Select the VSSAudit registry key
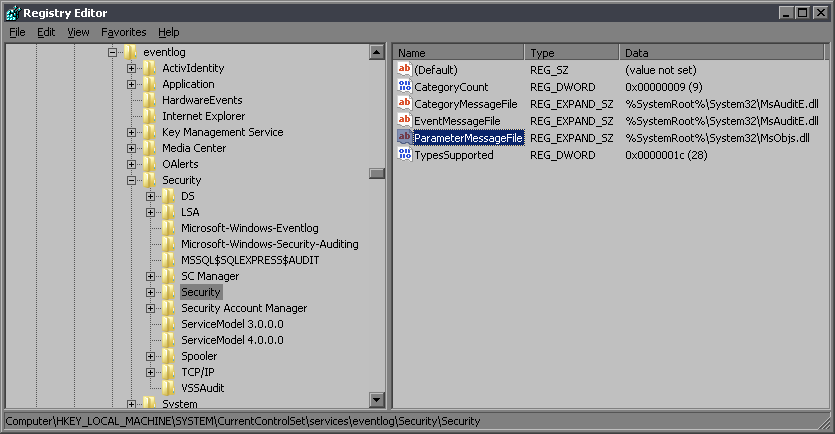Screen dimensions: 835x434 point(202,388)
